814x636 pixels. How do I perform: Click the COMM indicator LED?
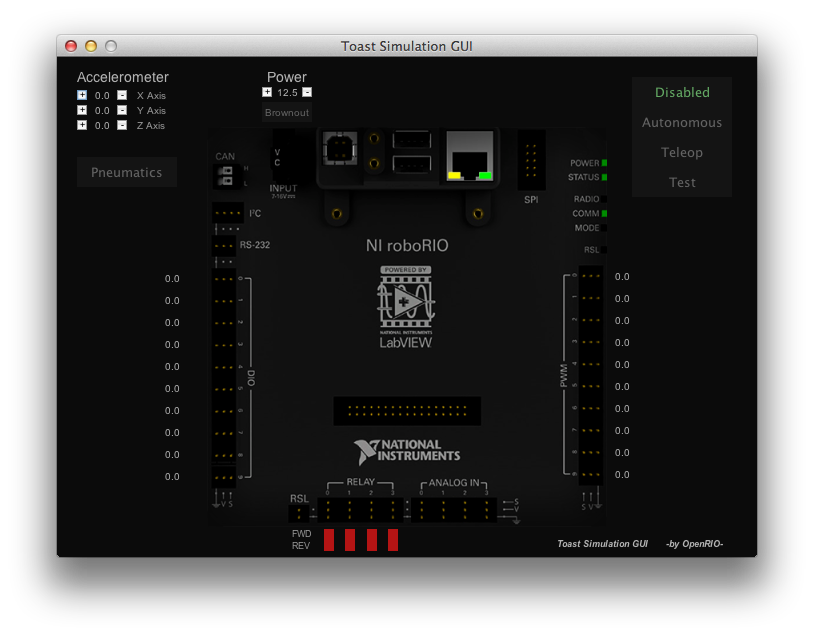[x=604, y=213]
